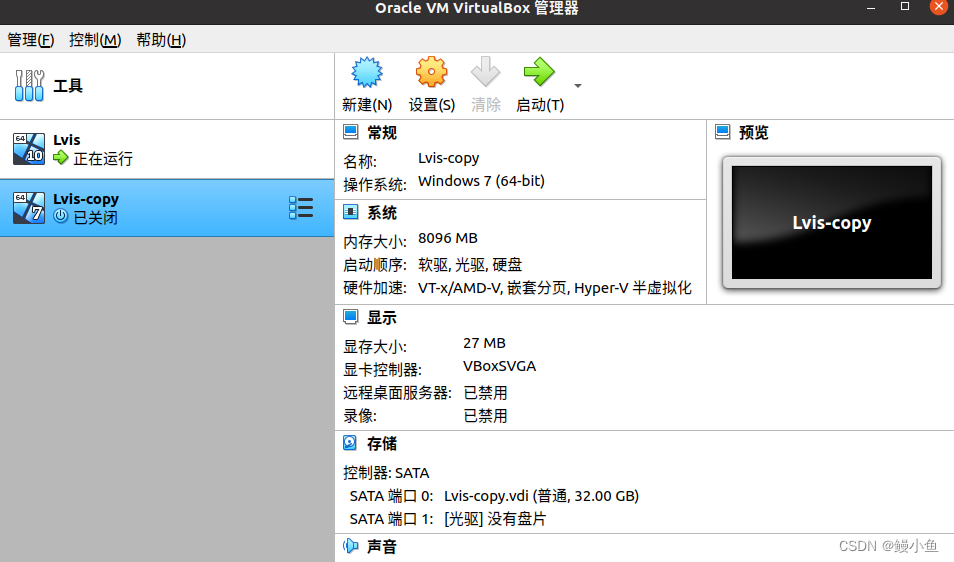
Task: Open the 控制(M) menu
Action: [x=95, y=40]
